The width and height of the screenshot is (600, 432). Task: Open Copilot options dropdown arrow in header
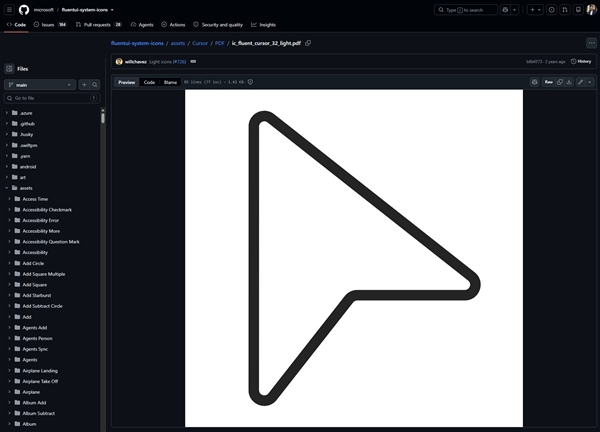(515, 10)
